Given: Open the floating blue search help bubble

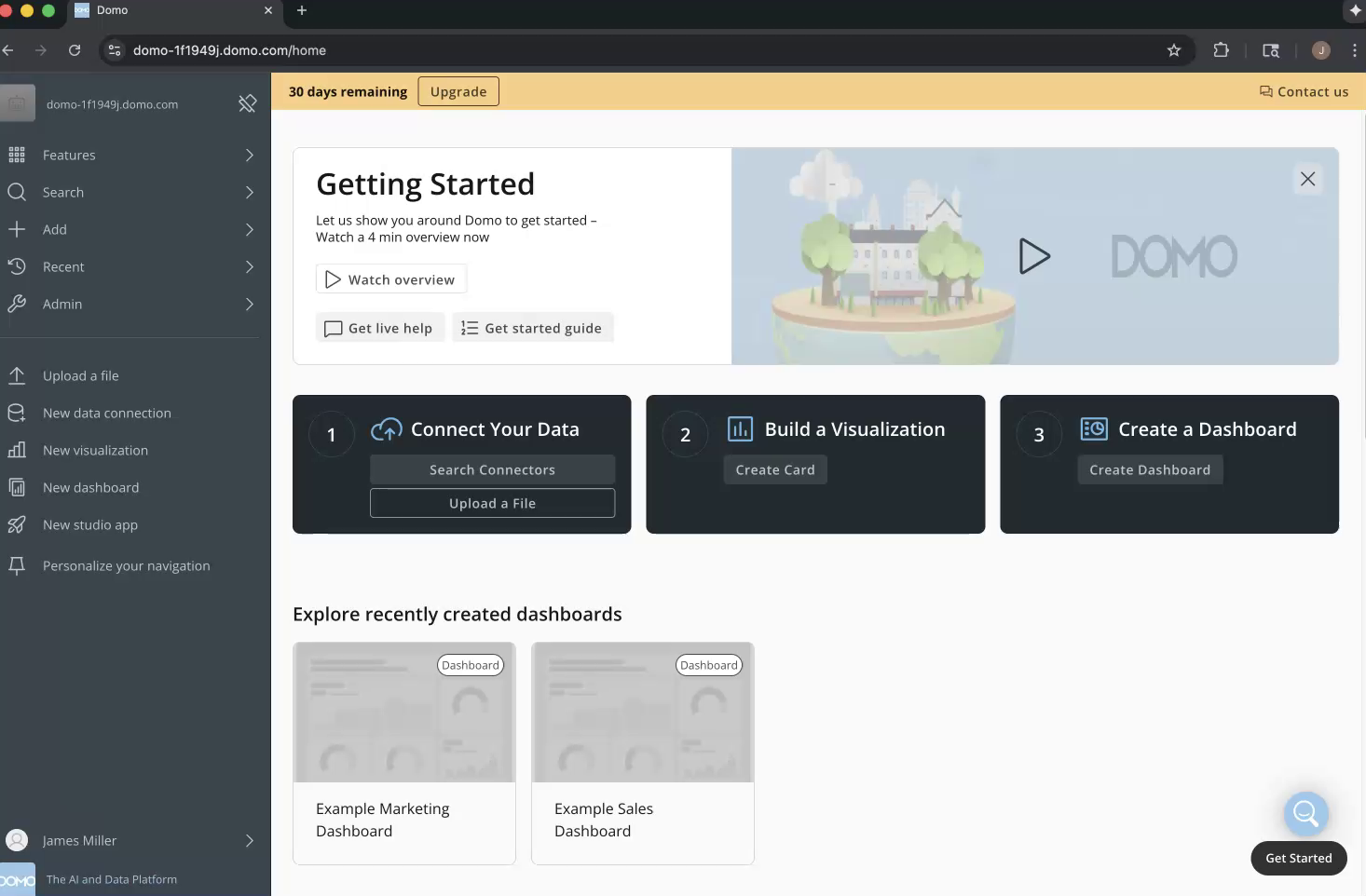Looking at the screenshot, I should point(1305,814).
